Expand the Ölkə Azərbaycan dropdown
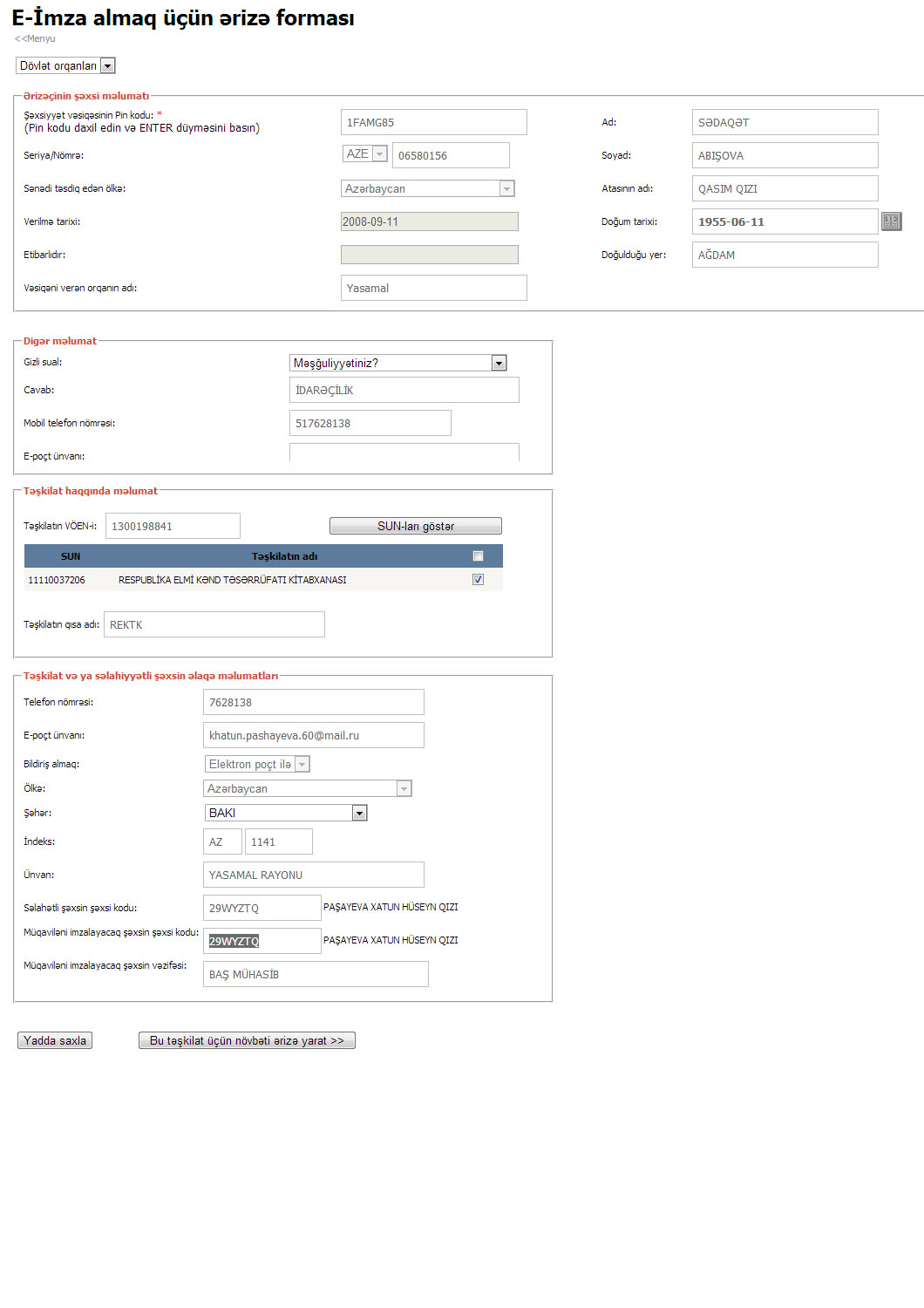 308,788
